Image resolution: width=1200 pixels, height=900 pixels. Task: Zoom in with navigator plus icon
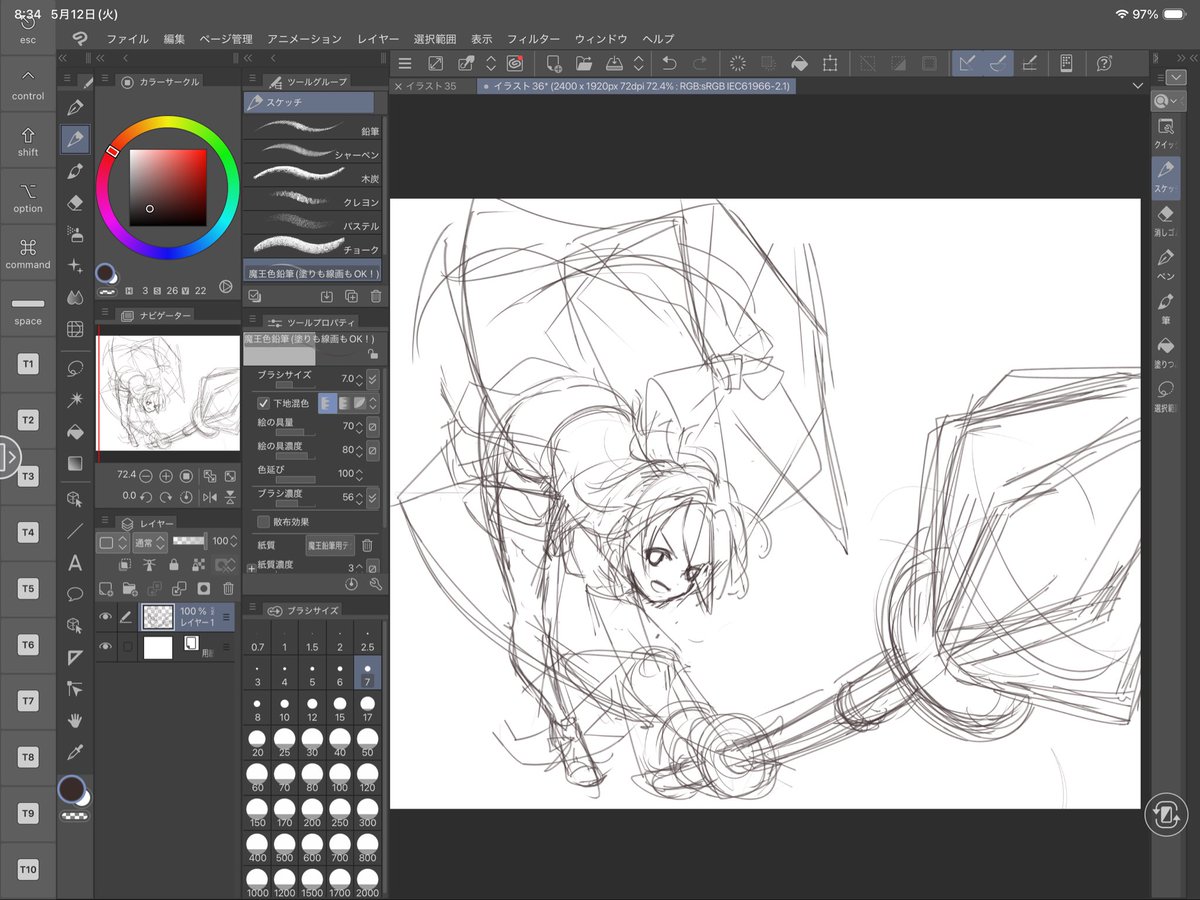(166, 476)
